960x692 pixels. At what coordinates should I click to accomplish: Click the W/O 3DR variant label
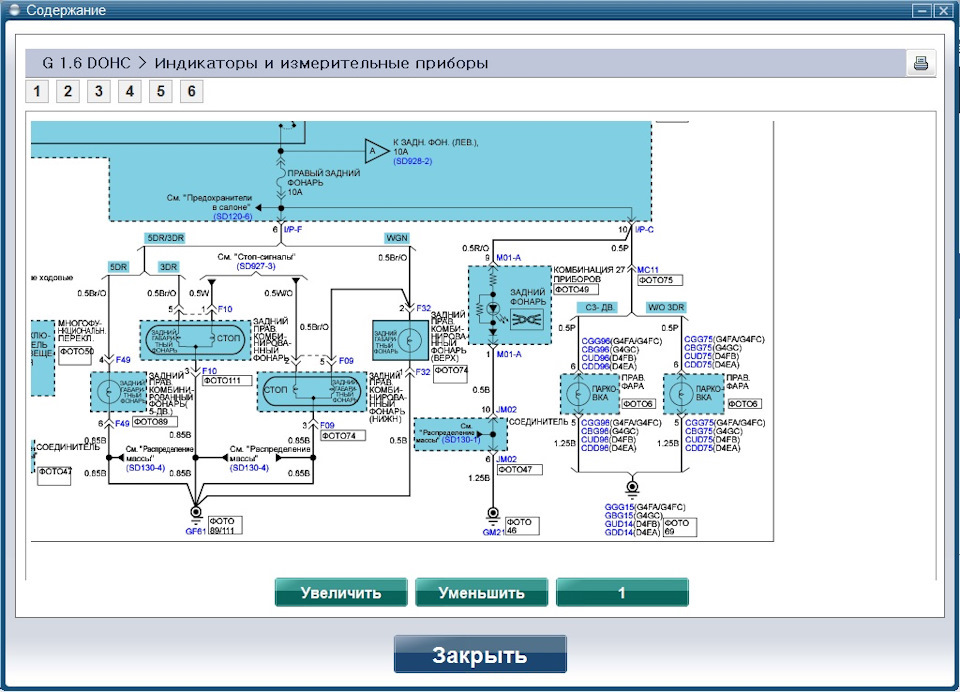tap(666, 307)
